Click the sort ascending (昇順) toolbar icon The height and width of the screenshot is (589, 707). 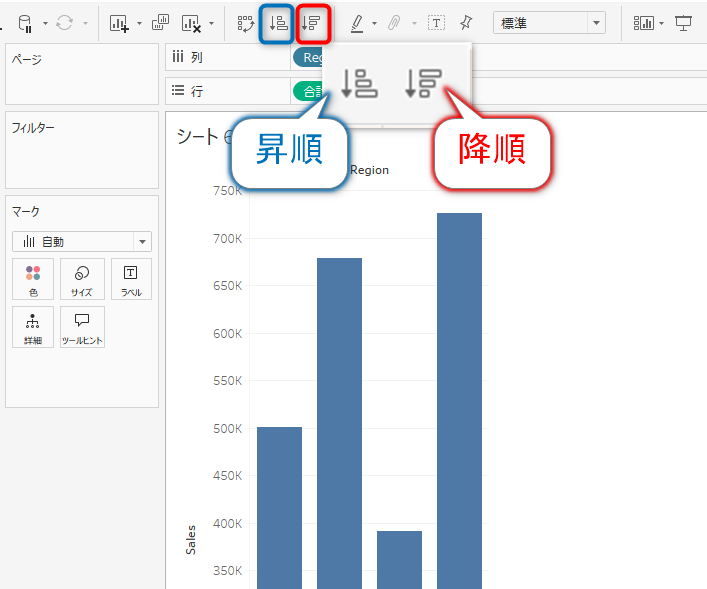pos(279,23)
